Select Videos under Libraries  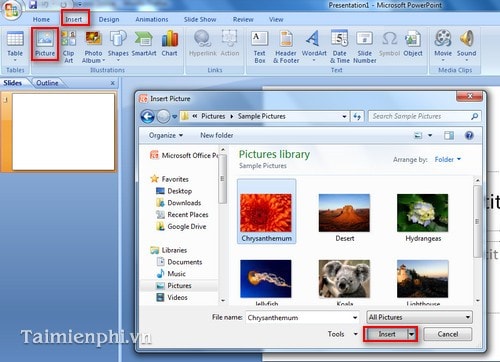coord(172,297)
